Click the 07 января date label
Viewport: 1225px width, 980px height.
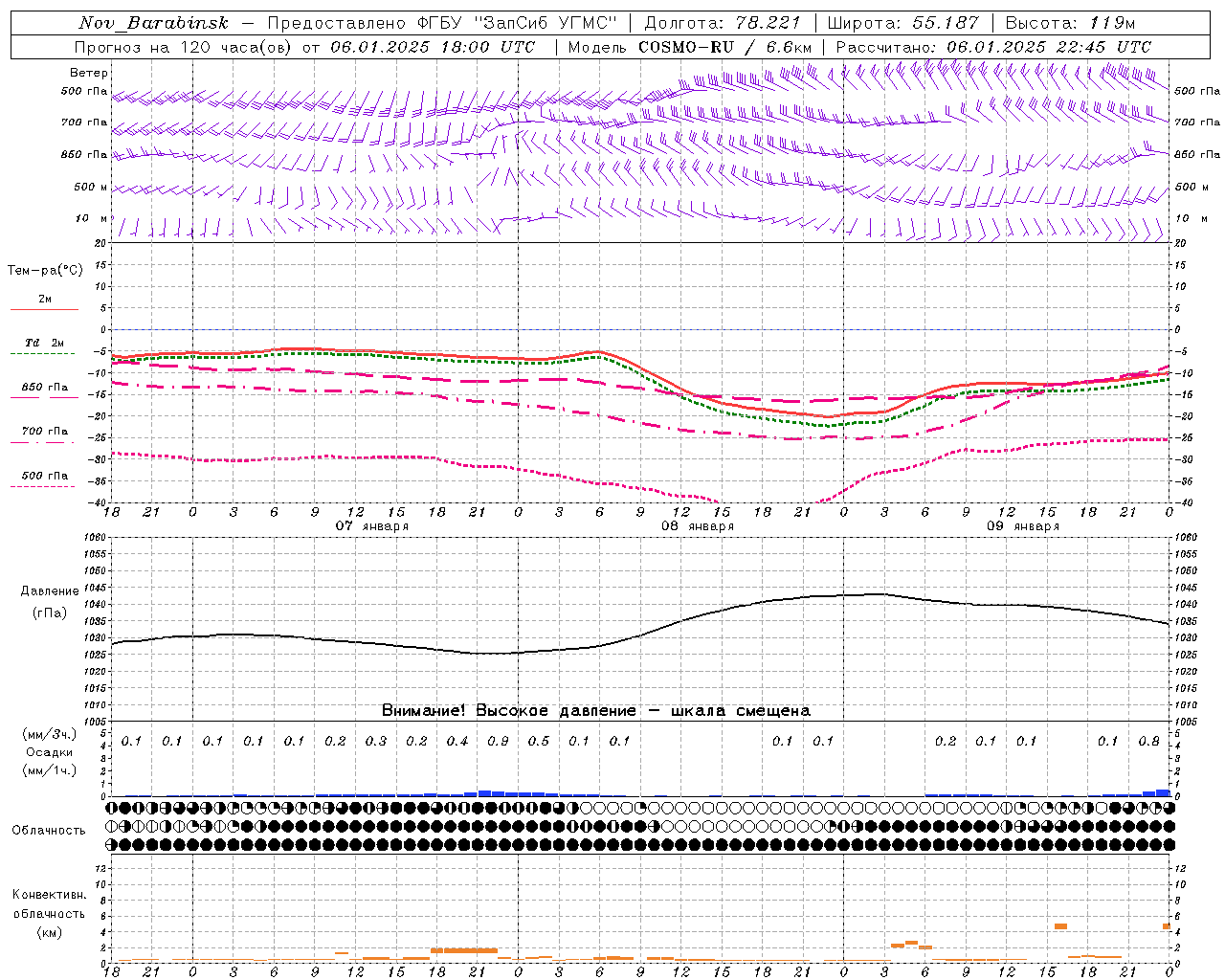[372, 526]
